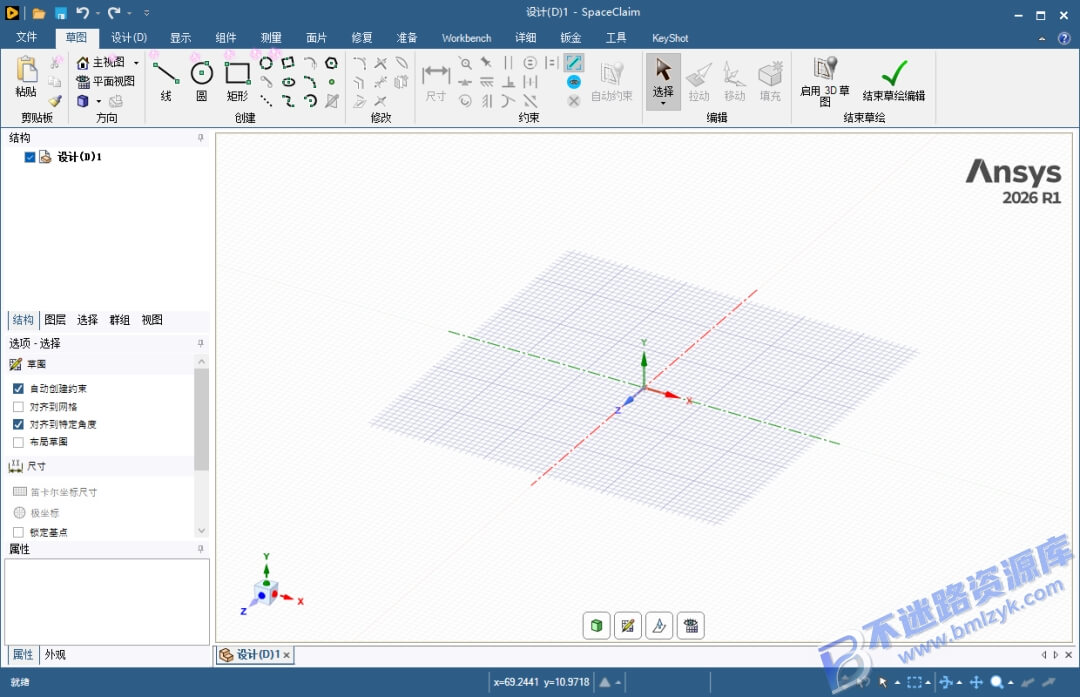The width and height of the screenshot is (1080, 697).
Task: Open the quick access toolbar customize dropdown
Action: click(147, 13)
